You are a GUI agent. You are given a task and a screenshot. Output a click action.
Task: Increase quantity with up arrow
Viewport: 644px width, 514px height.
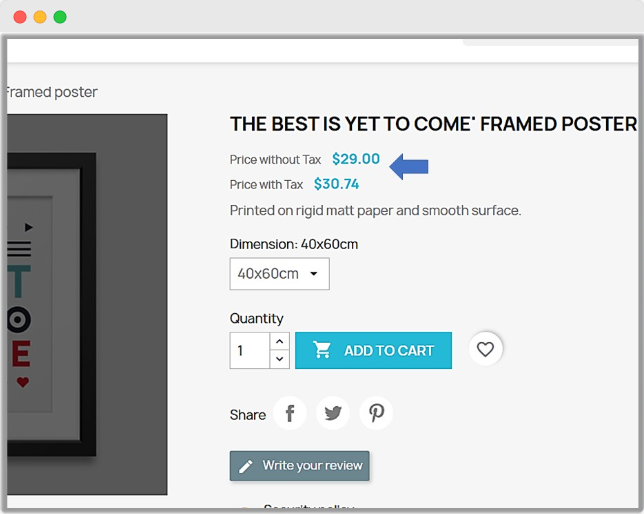point(280,341)
